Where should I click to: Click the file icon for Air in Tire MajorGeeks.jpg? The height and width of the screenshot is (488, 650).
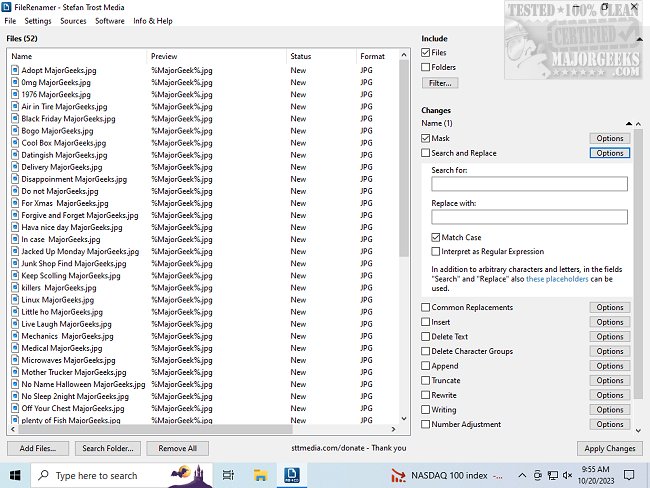point(15,106)
